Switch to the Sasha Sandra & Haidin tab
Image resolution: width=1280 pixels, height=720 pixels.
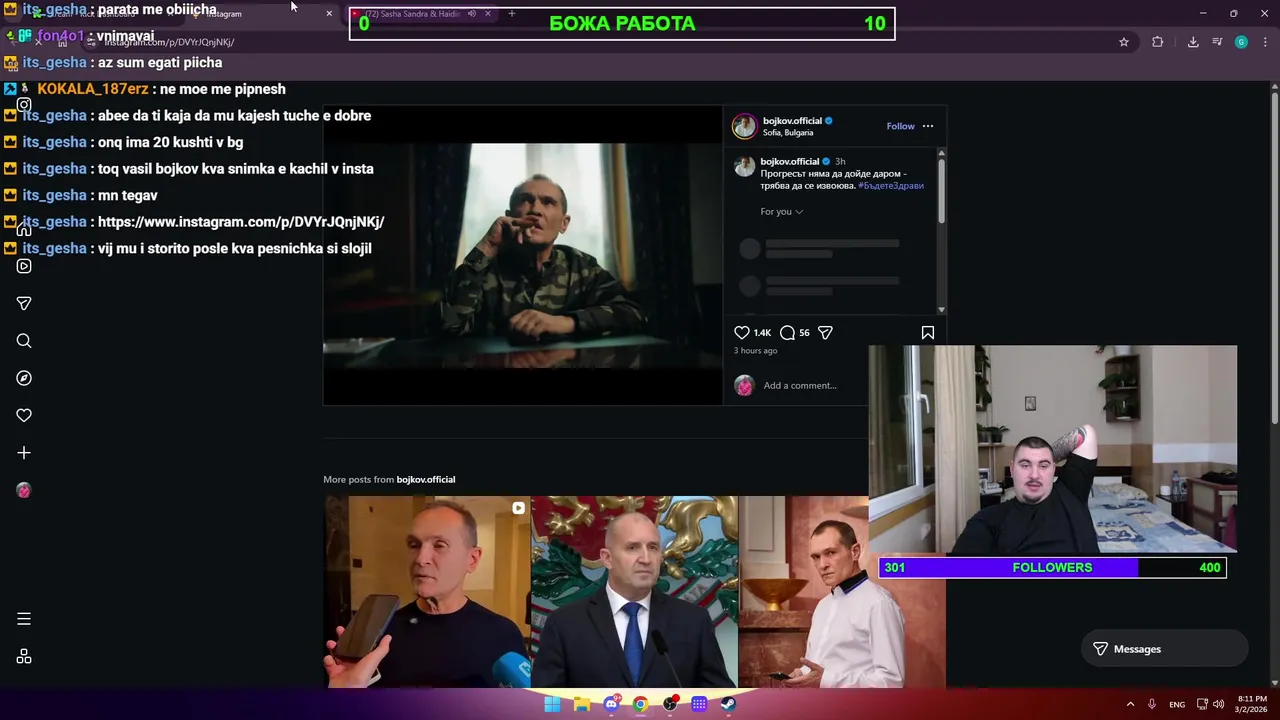(x=420, y=14)
